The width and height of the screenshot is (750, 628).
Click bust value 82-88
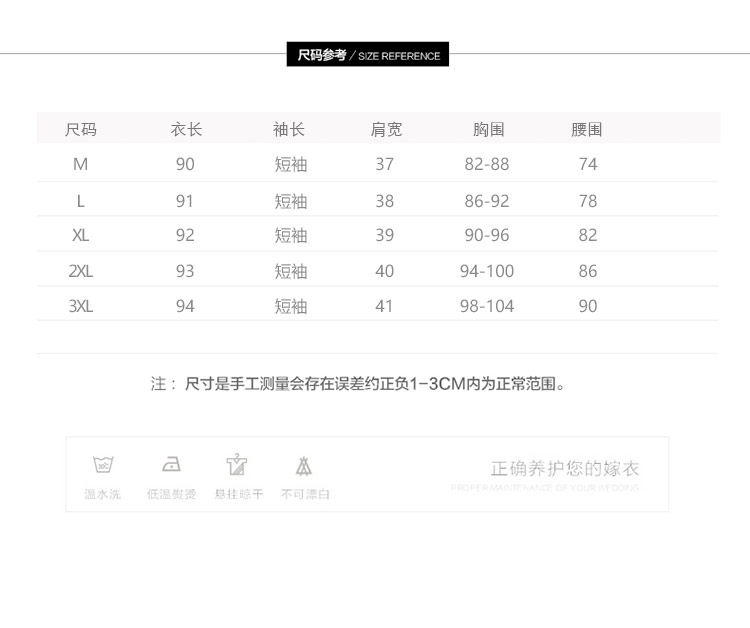point(487,164)
